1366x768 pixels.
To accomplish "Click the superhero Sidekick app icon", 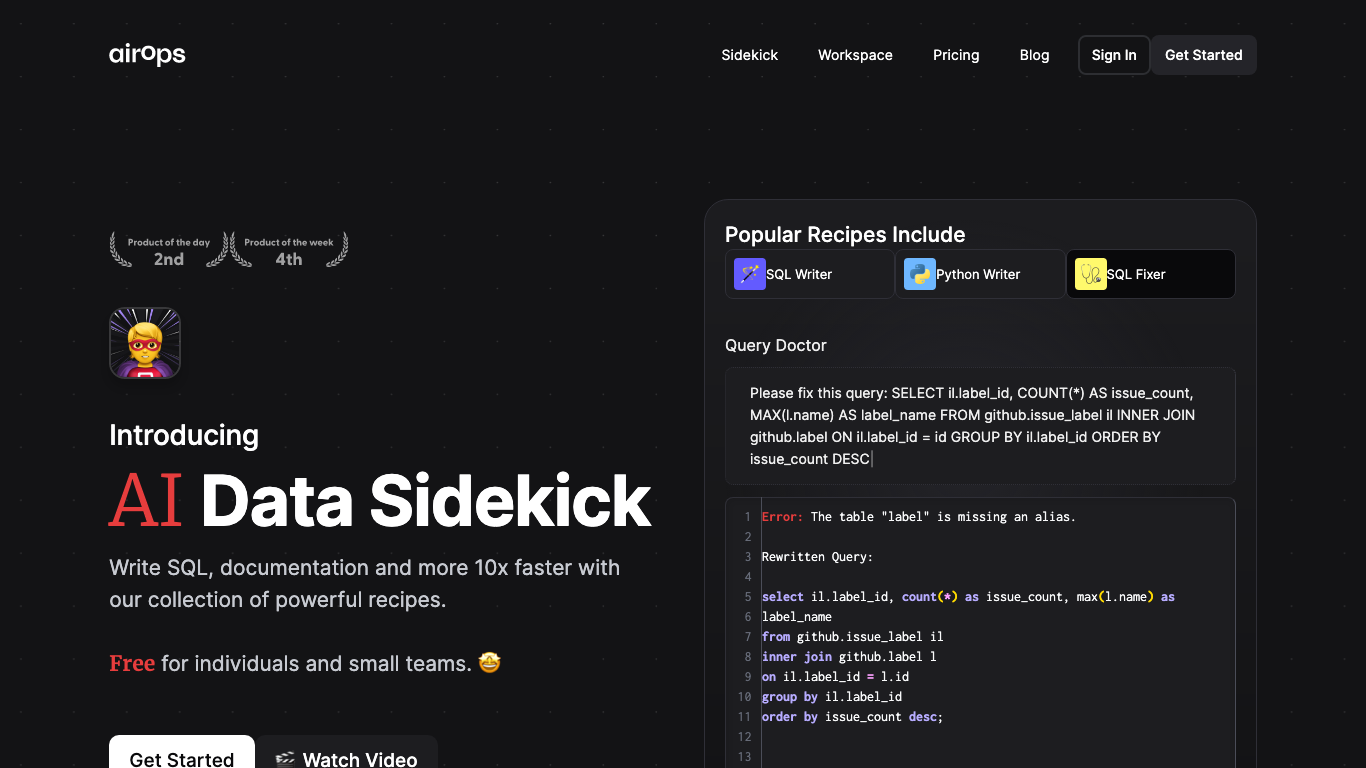I will coord(145,343).
